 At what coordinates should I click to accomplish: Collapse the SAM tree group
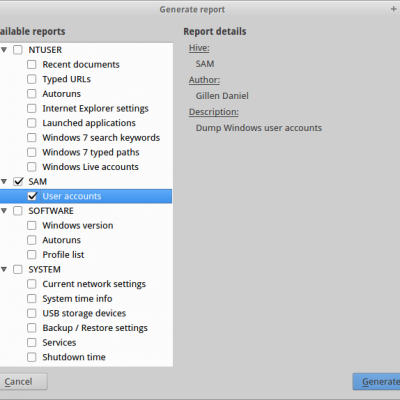[x=4, y=182]
